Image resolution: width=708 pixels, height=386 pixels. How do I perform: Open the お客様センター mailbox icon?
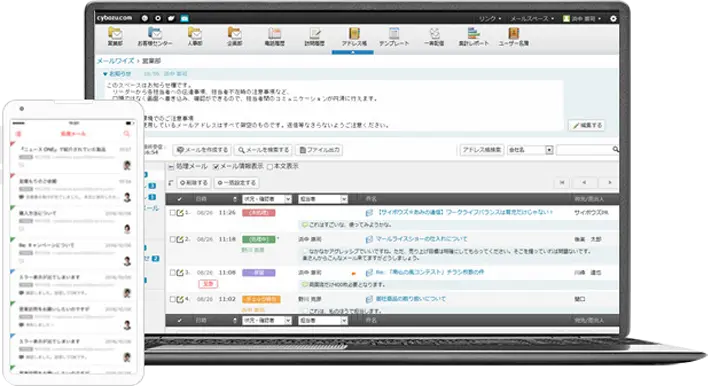click(x=155, y=37)
